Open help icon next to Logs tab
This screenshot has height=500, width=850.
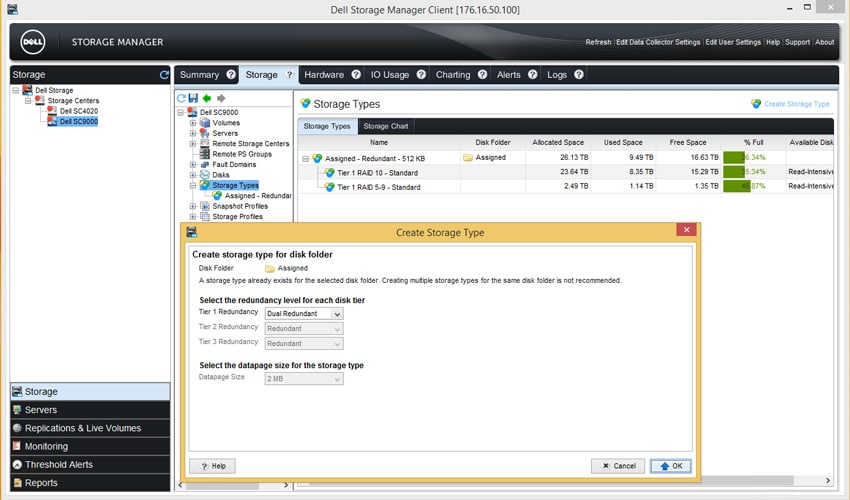pos(579,75)
